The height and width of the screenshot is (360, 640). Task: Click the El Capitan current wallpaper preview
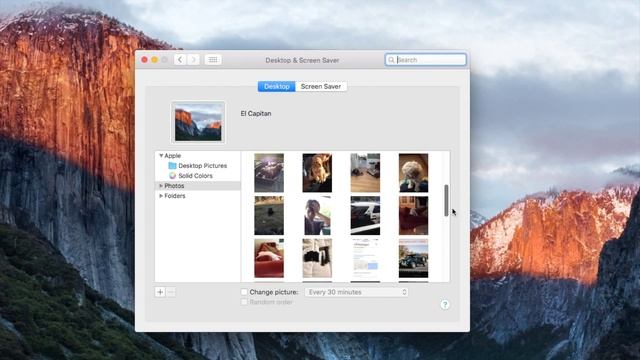point(198,122)
